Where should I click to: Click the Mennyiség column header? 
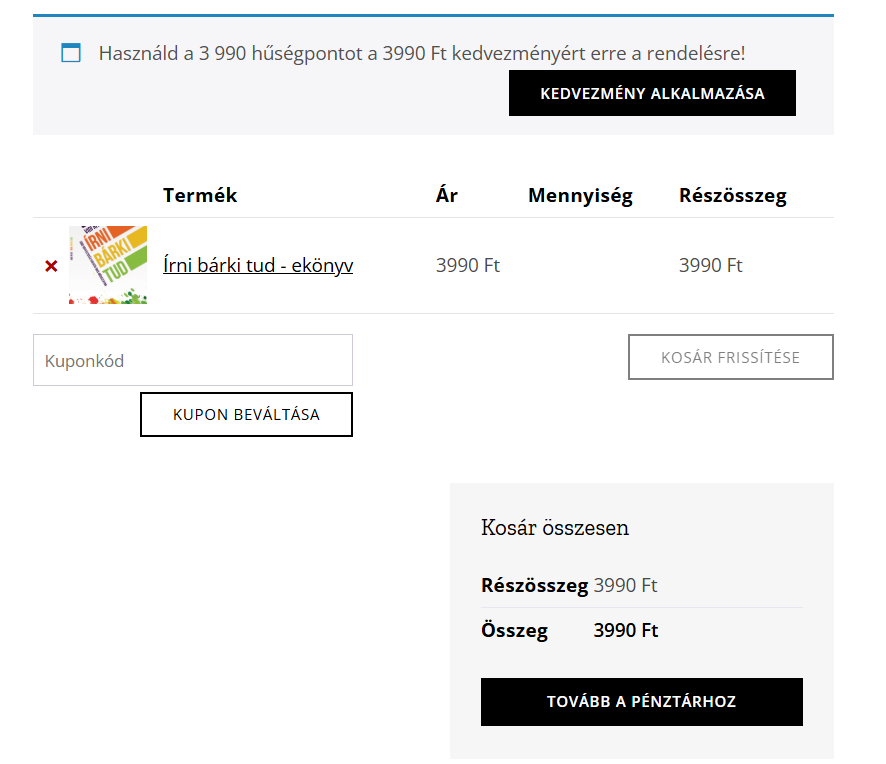coord(580,195)
